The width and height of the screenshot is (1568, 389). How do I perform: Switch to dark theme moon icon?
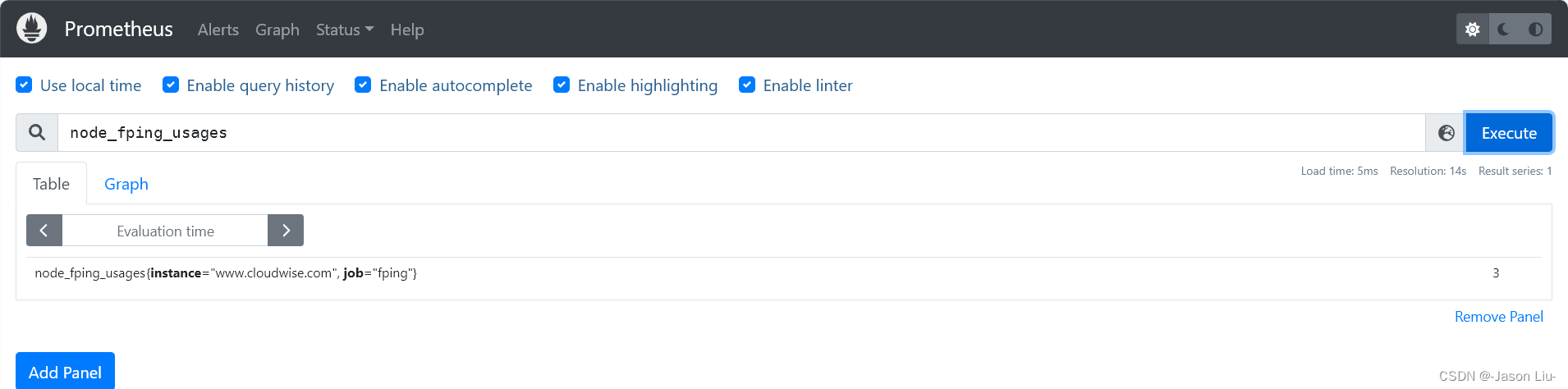click(x=1504, y=30)
